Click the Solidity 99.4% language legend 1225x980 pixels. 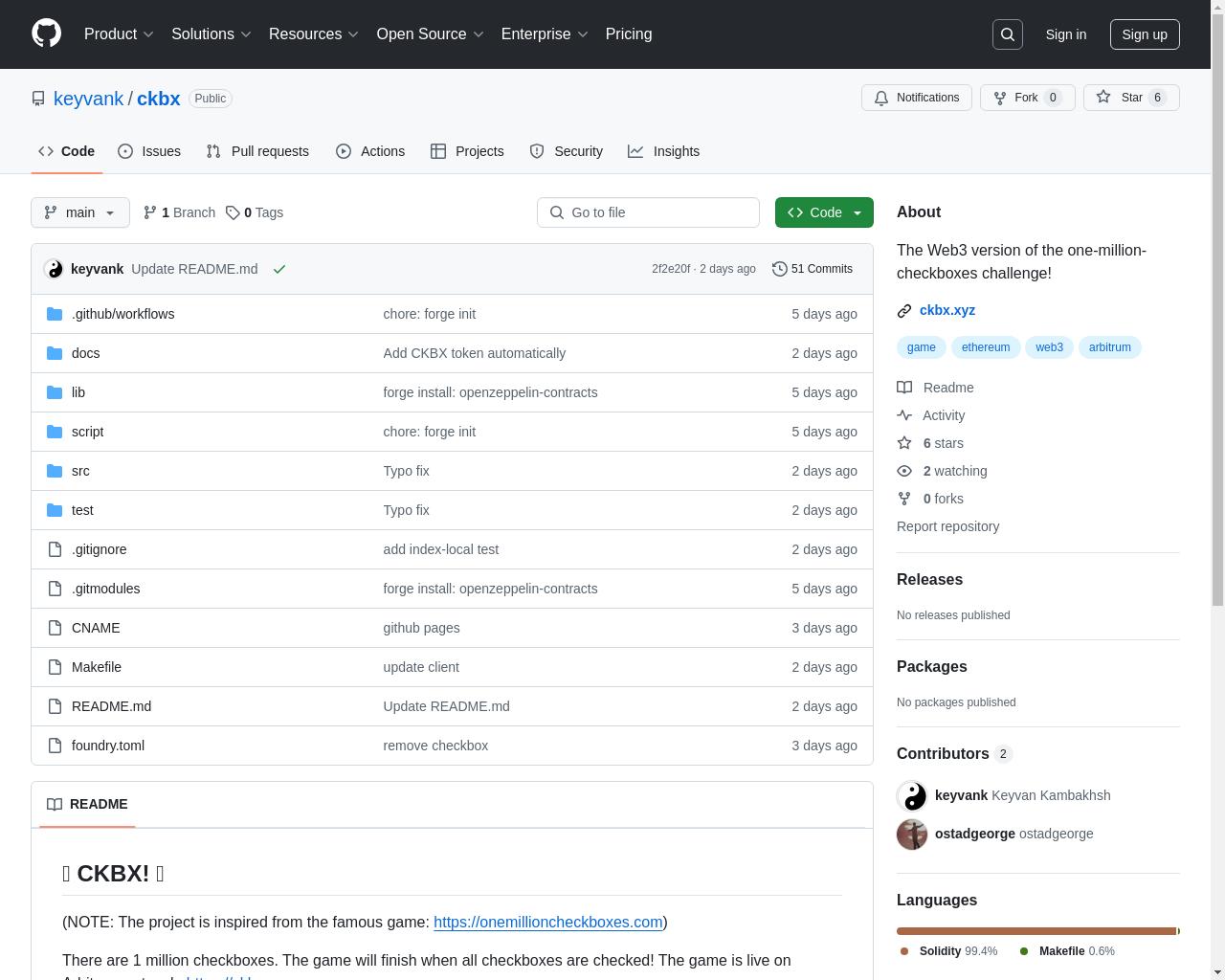[947, 951]
